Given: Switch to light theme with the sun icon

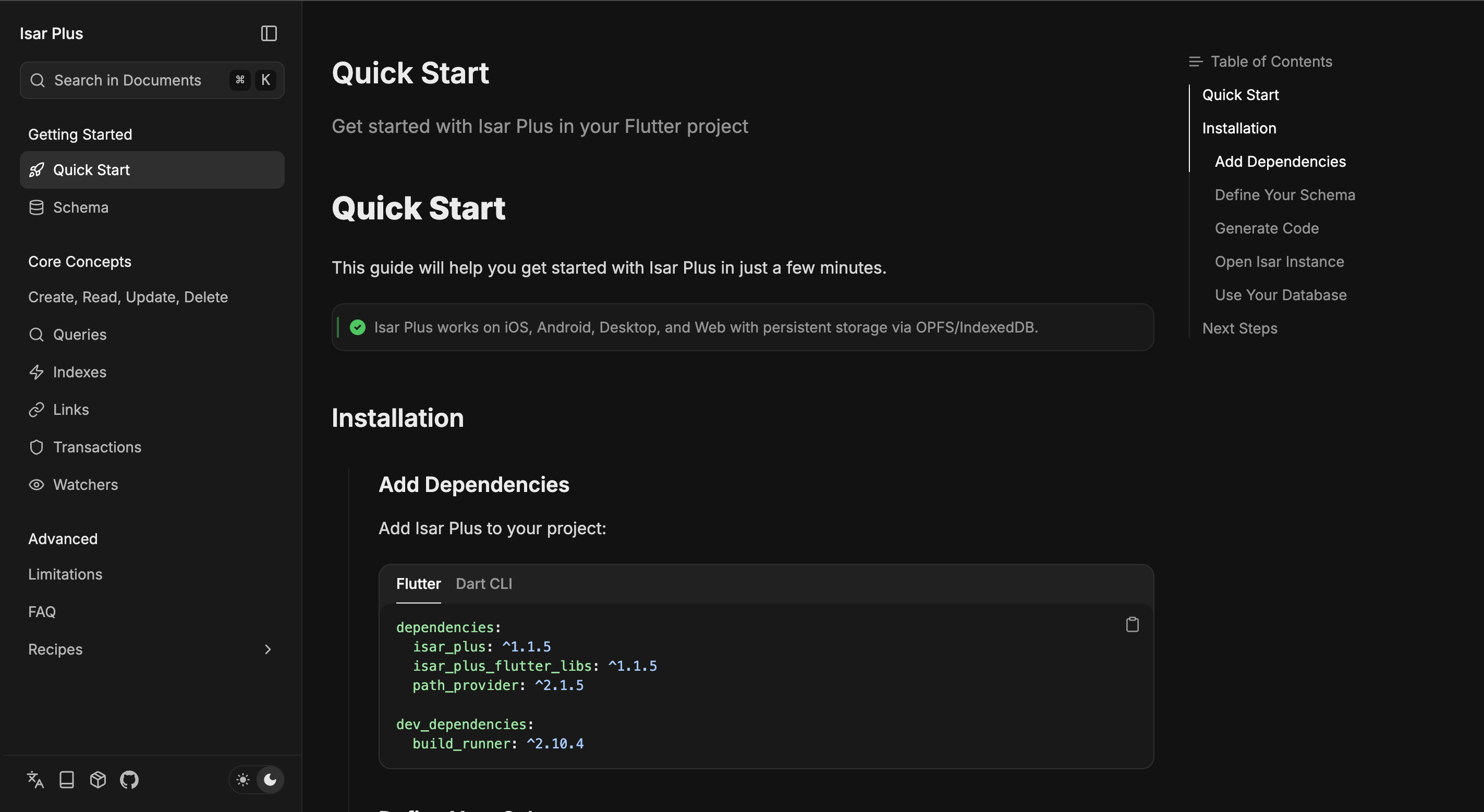Looking at the screenshot, I should coord(242,779).
